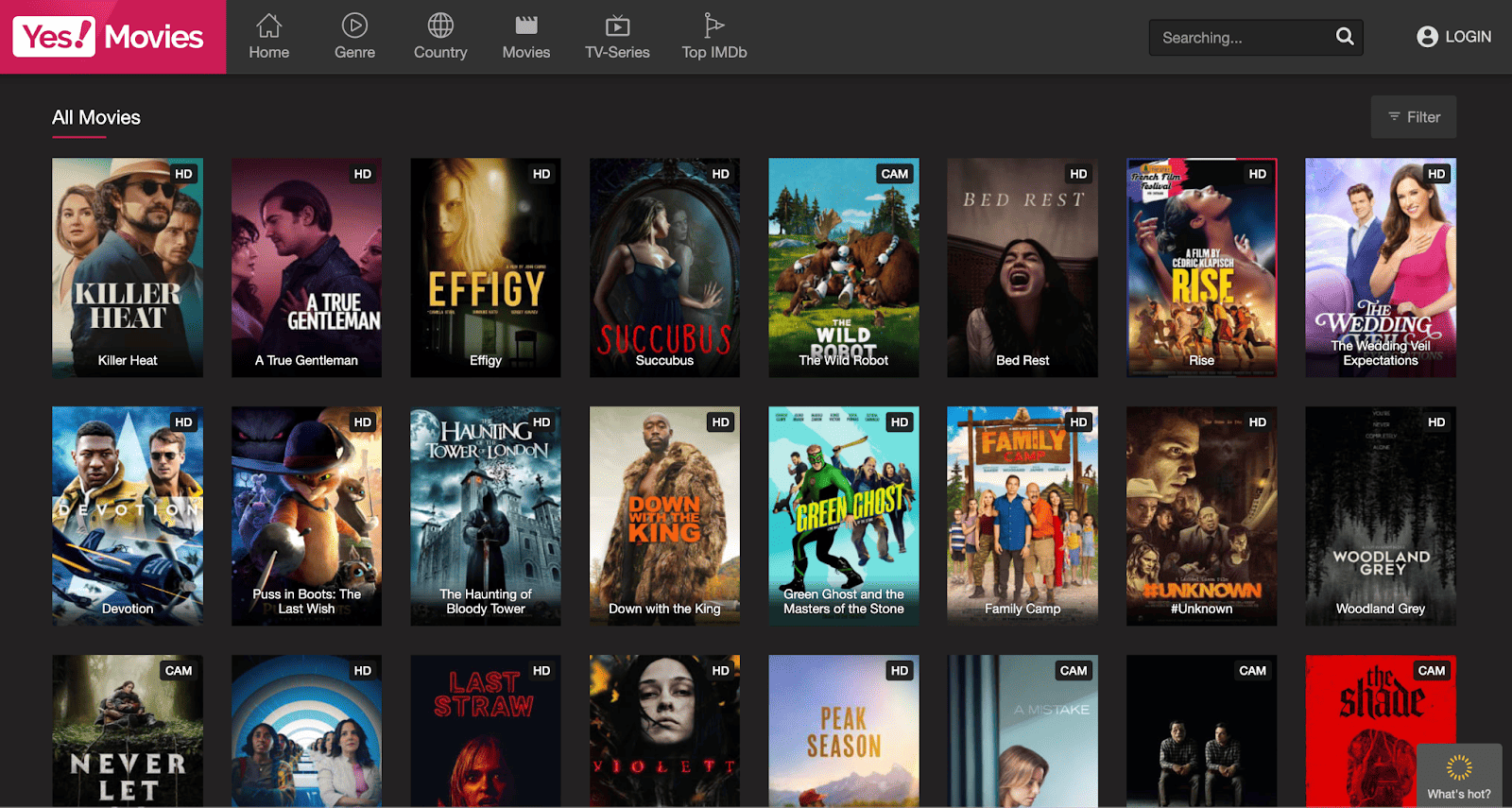Click HD badge on Woodland Grey

[1436, 422]
